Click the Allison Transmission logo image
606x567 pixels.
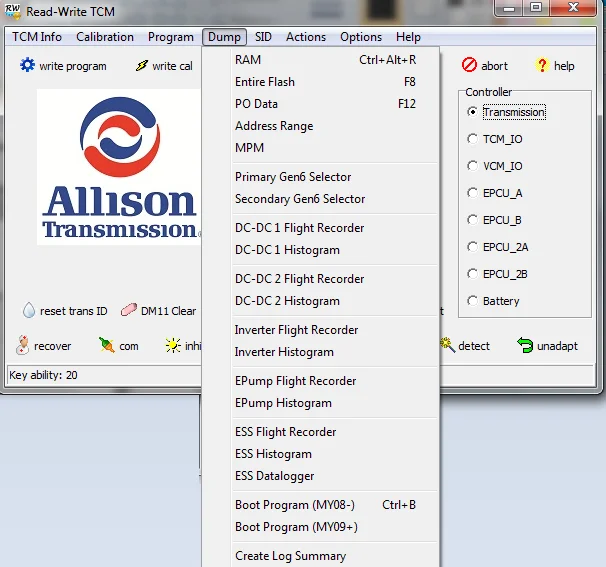(x=119, y=167)
